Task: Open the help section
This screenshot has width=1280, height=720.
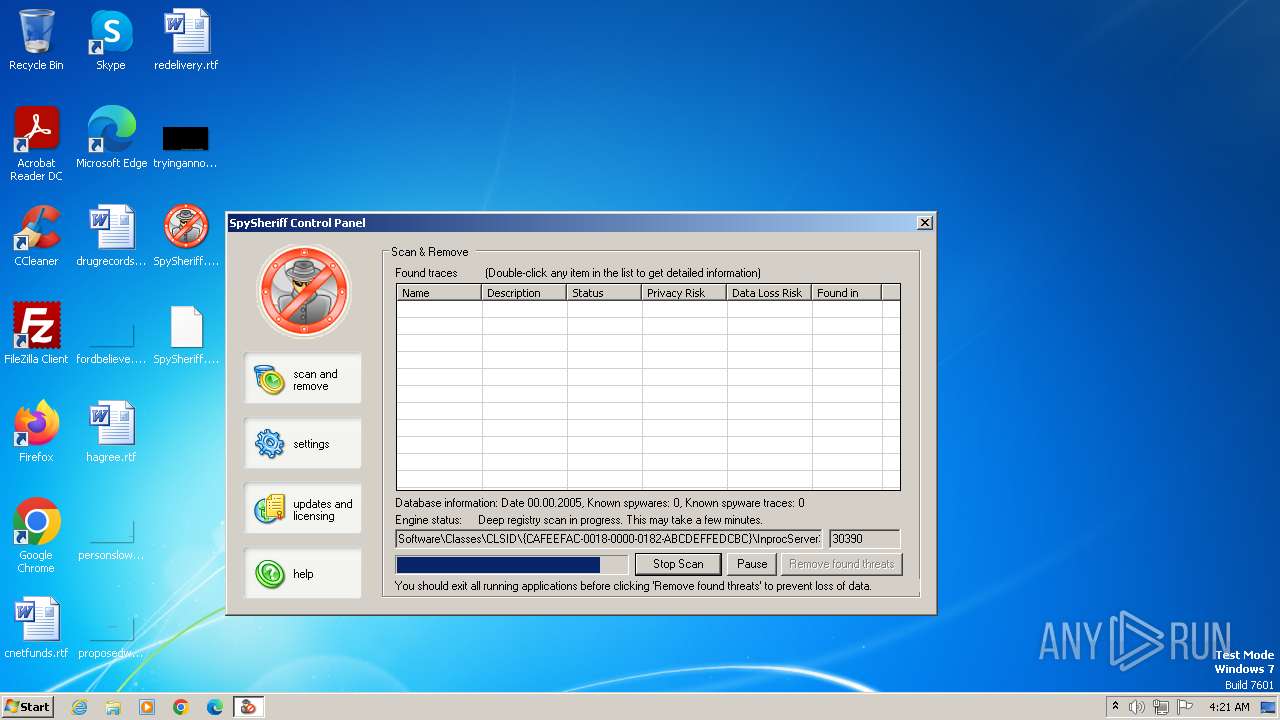Action: (x=303, y=574)
